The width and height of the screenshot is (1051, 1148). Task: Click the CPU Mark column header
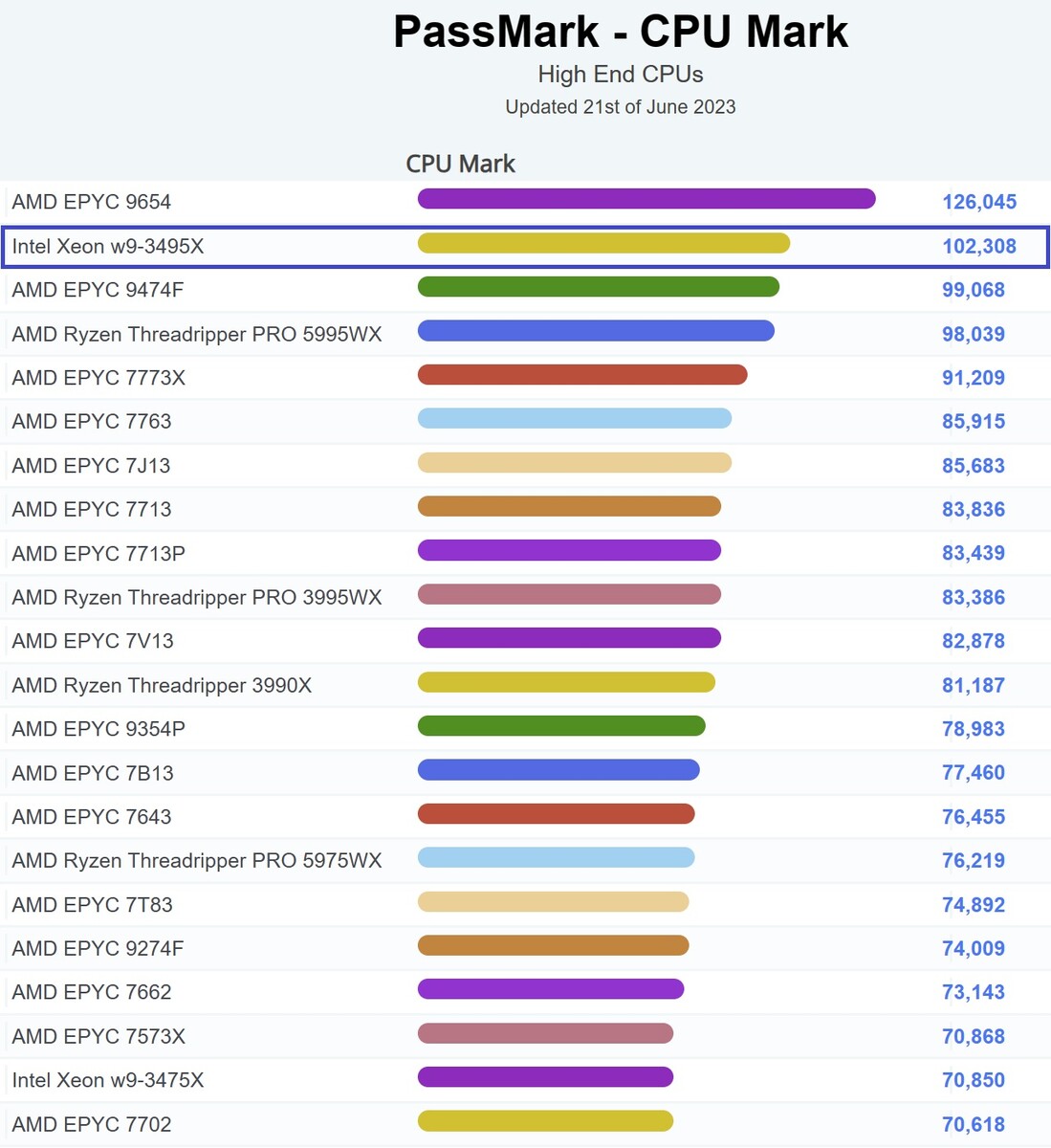coord(460,164)
